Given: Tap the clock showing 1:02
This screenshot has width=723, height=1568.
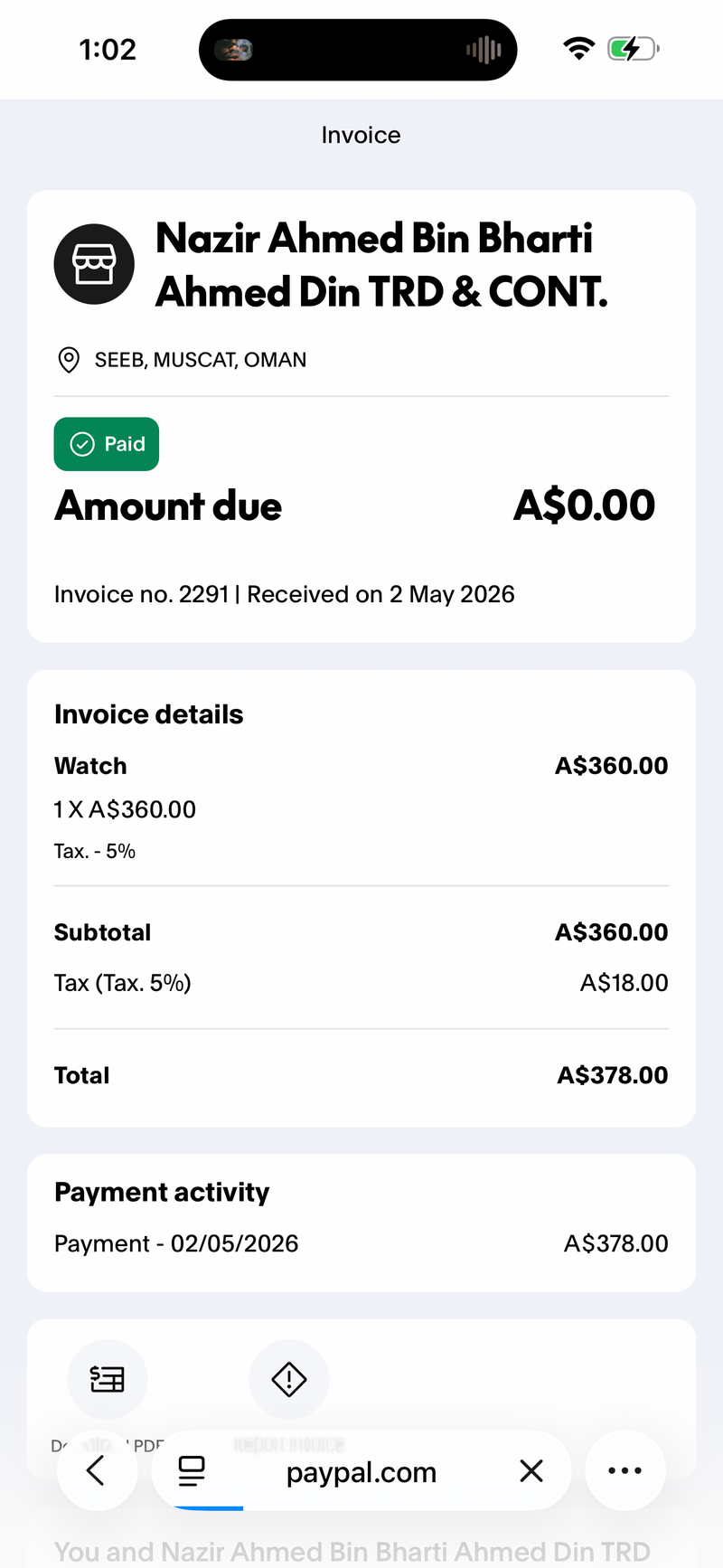Looking at the screenshot, I should (x=108, y=49).
